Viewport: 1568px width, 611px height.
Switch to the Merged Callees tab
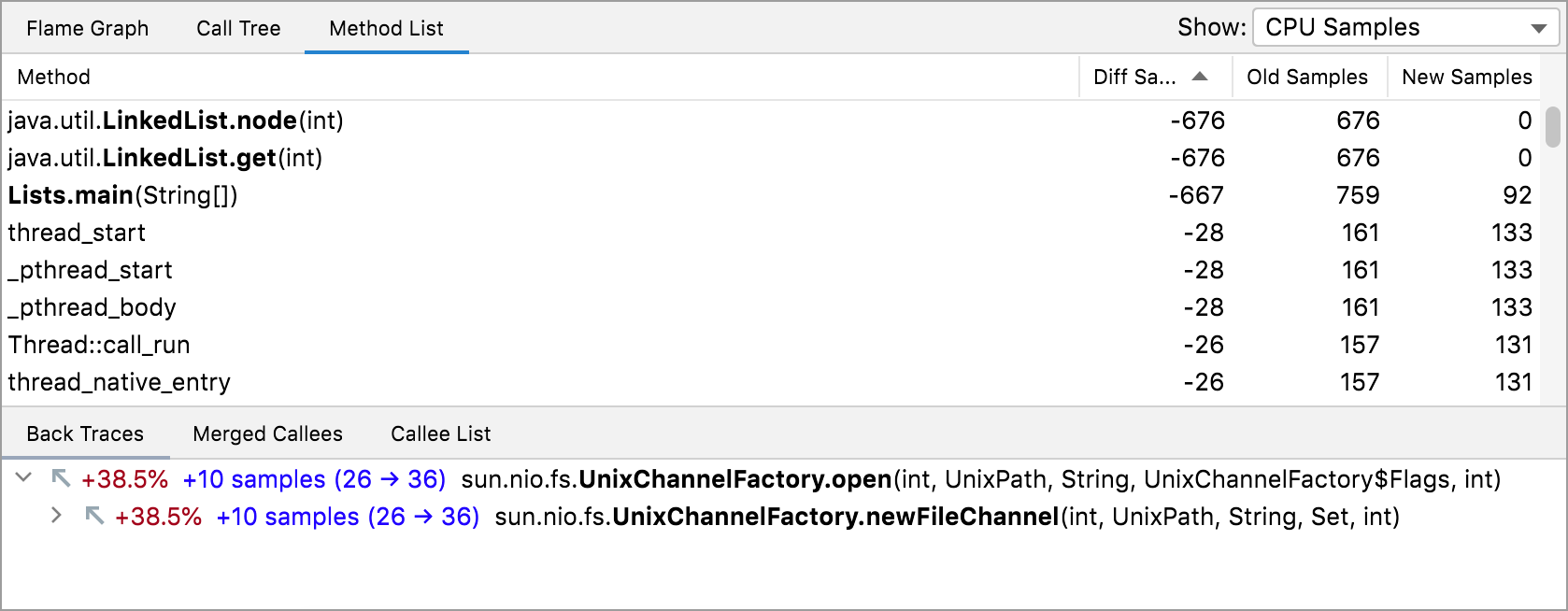tap(267, 434)
